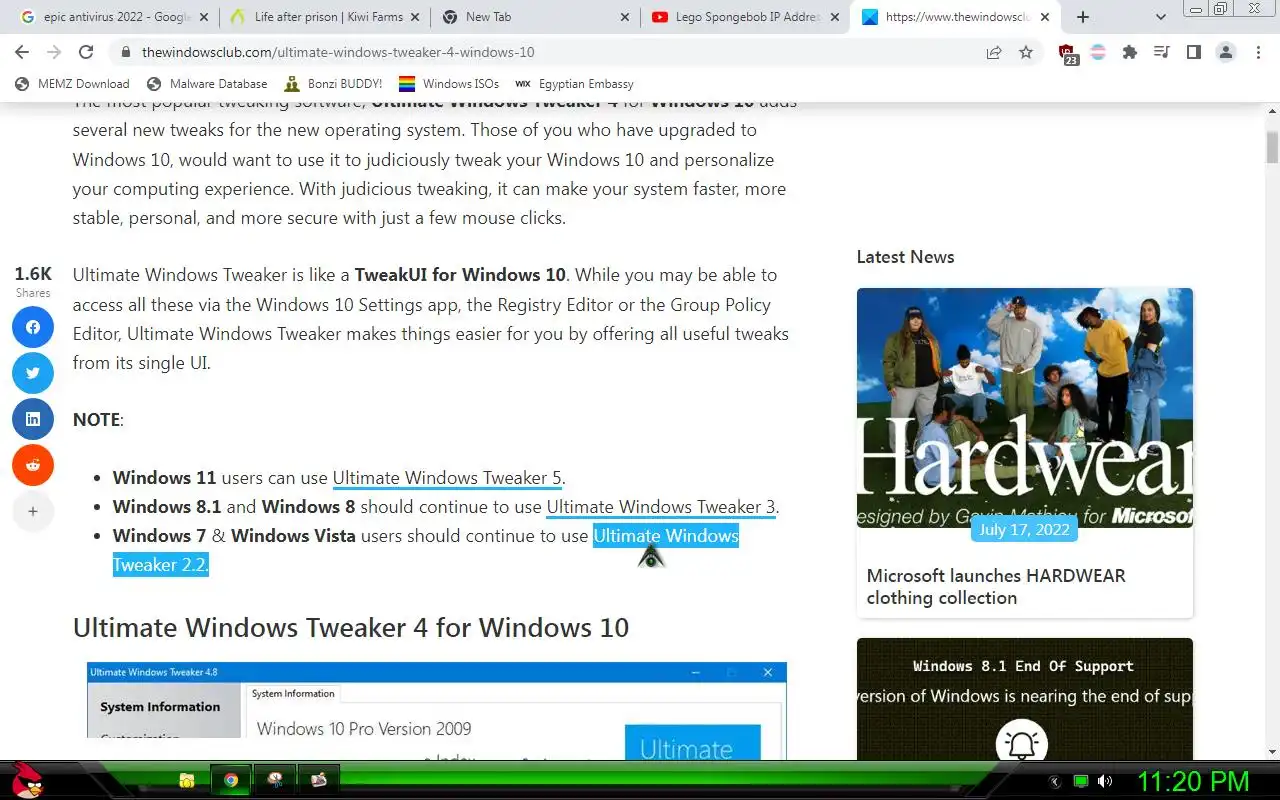
Task: Open the Chrome three-dot menu
Action: pos(1258,52)
